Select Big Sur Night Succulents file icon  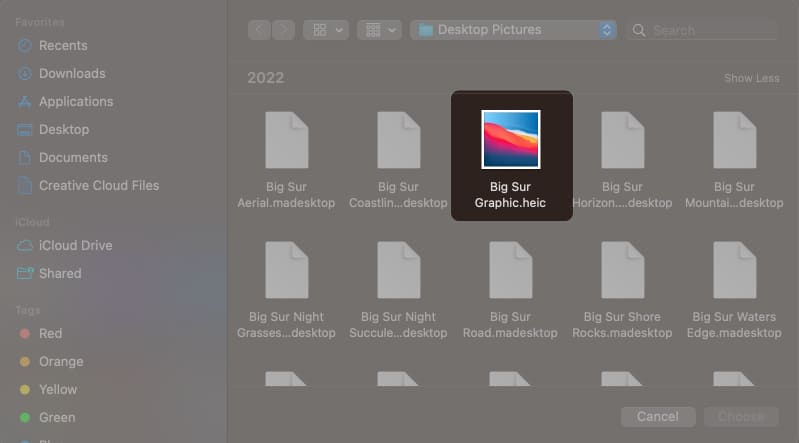coord(399,270)
